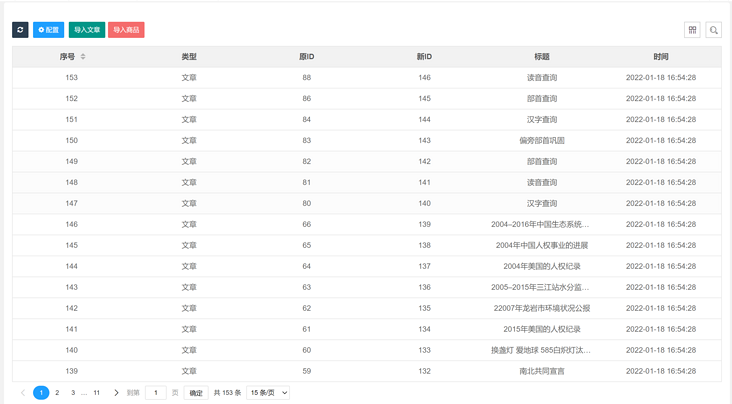Click new ID value 146

(x=424, y=78)
